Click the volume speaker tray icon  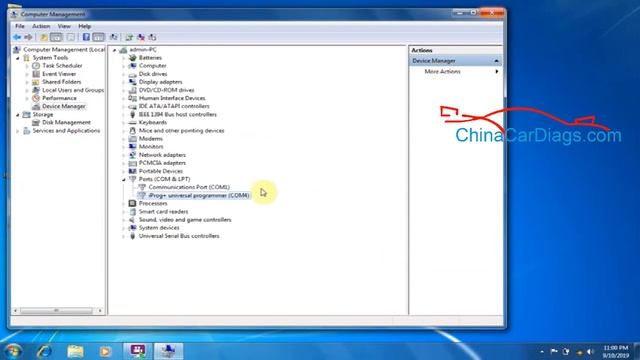click(x=590, y=351)
